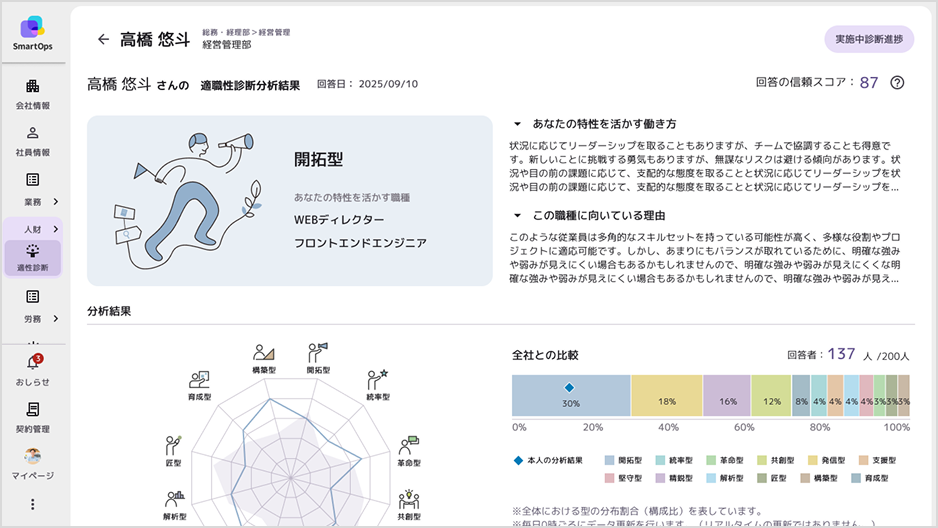This screenshot has width=938, height=528.
Task: Click the 解析型 radar chart icon
Action: (x=175, y=499)
